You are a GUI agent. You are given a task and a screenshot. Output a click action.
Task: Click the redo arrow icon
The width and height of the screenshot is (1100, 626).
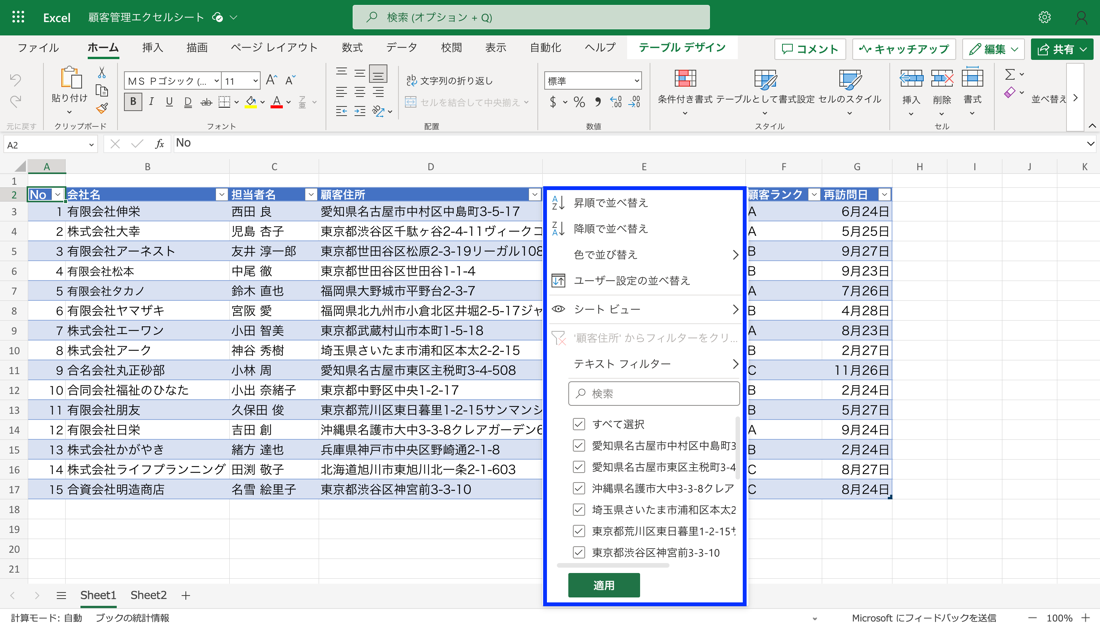point(15,102)
